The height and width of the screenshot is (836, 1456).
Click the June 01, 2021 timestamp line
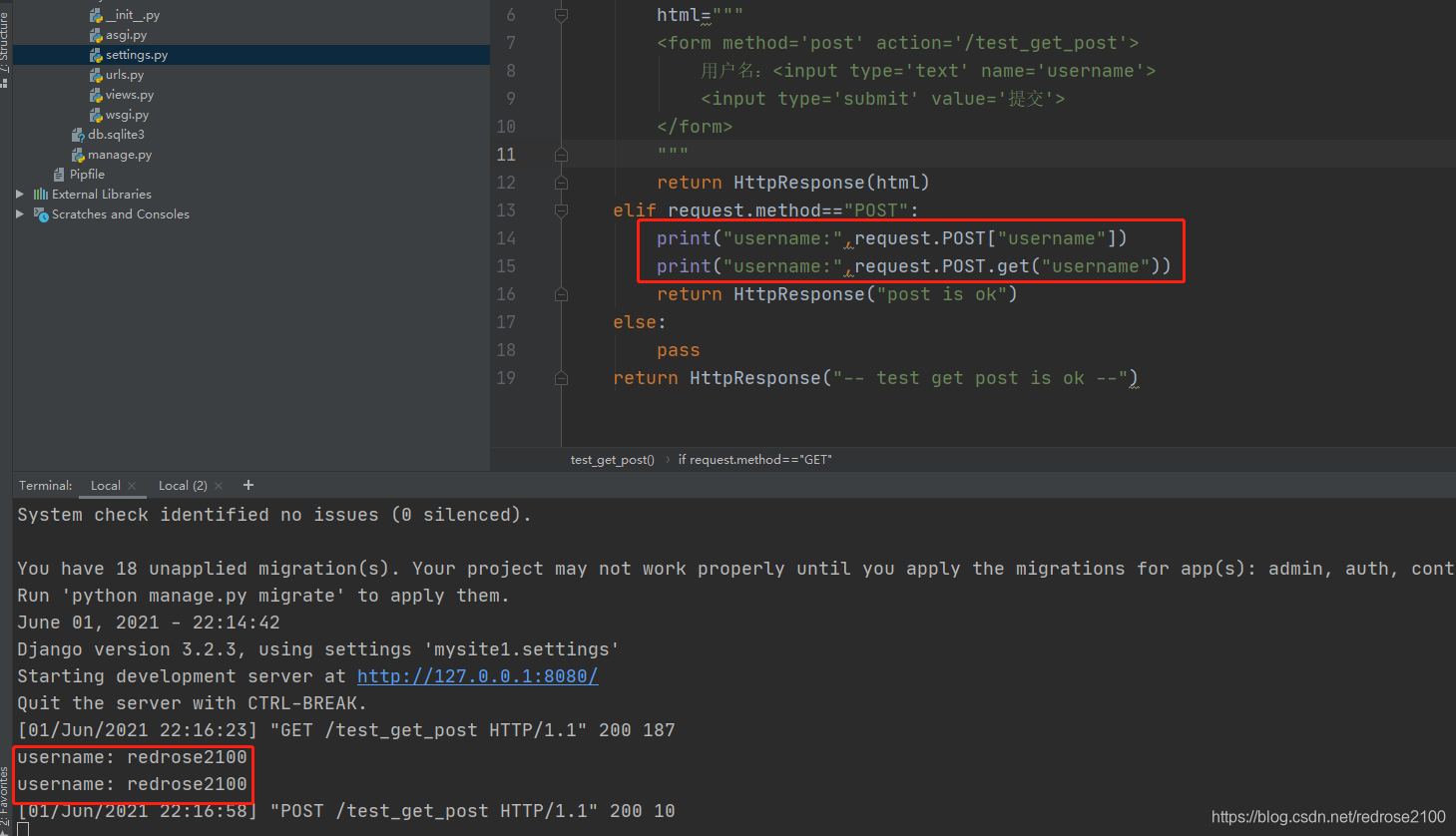click(x=149, y=623)
